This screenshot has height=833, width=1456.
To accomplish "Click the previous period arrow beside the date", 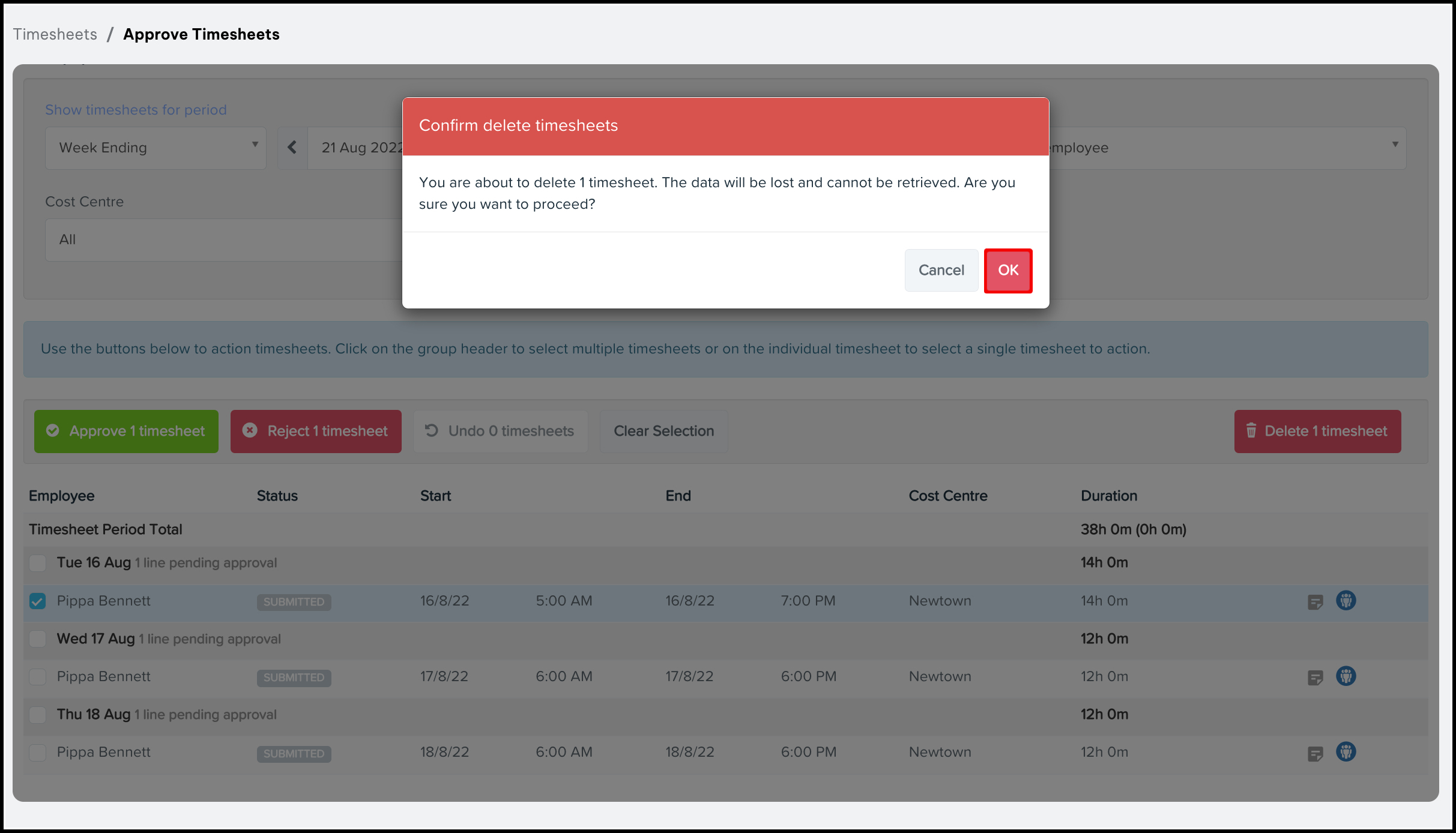I will [x=292, y=148].
